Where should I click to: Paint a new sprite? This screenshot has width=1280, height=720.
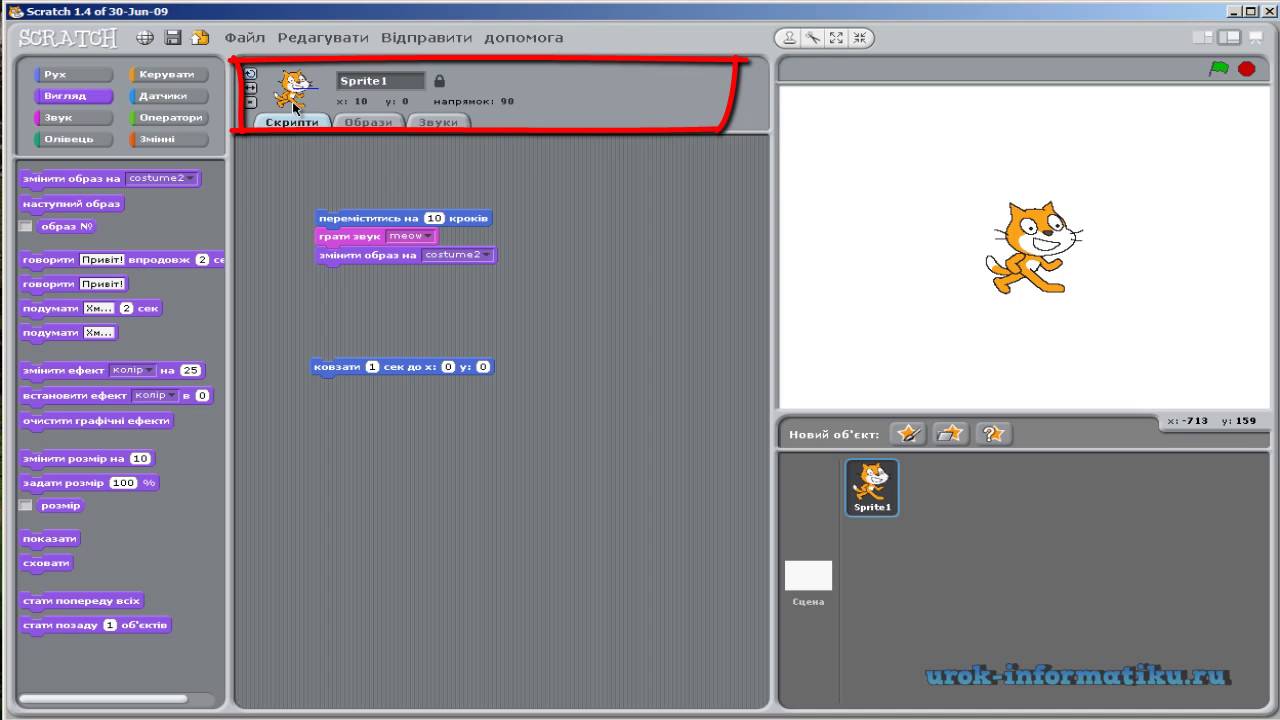(908, 433)
